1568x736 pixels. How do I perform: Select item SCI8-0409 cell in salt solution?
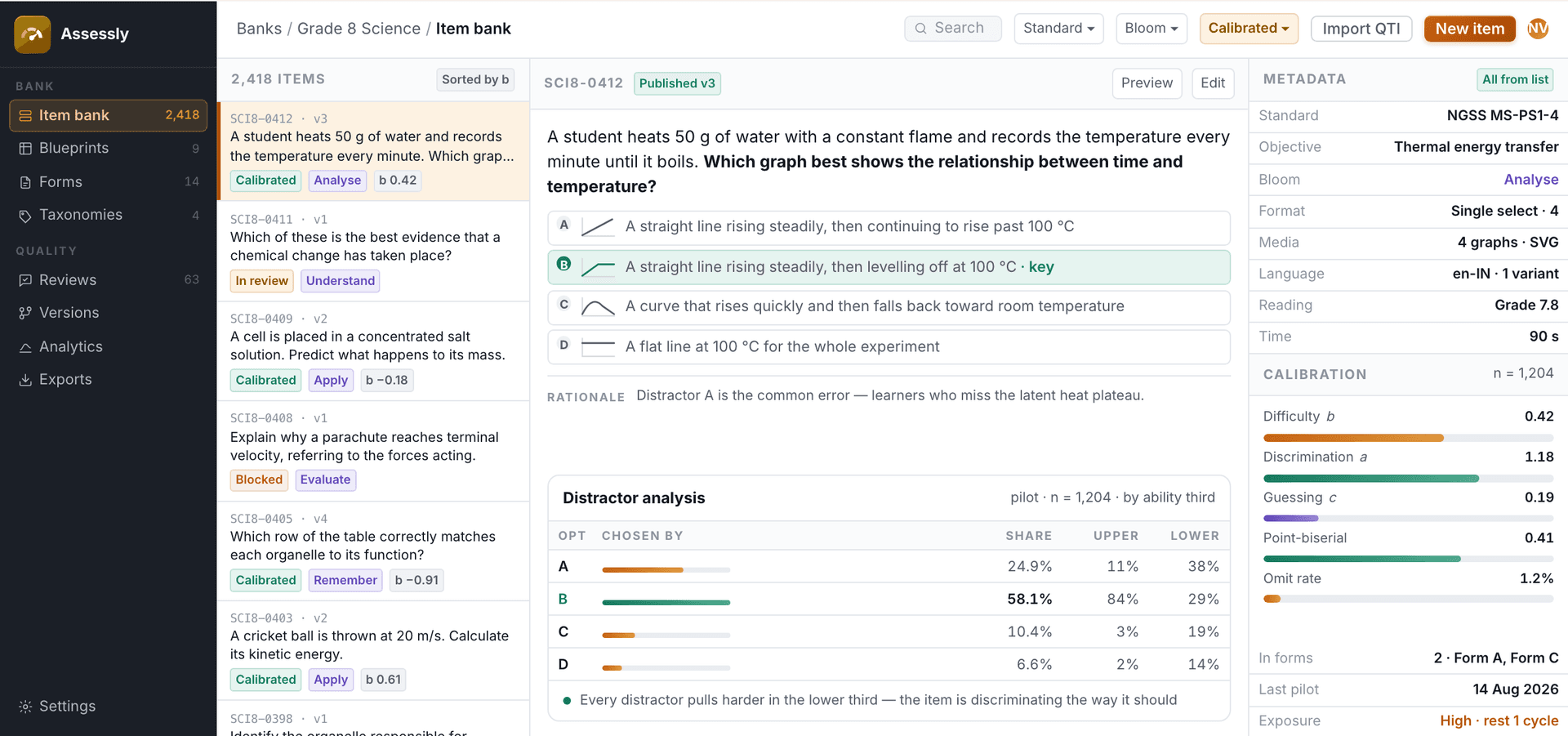373,351
